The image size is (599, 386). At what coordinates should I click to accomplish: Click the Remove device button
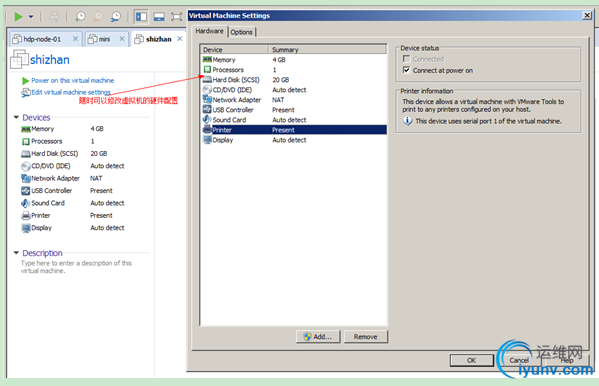click(x=366, y=337)
